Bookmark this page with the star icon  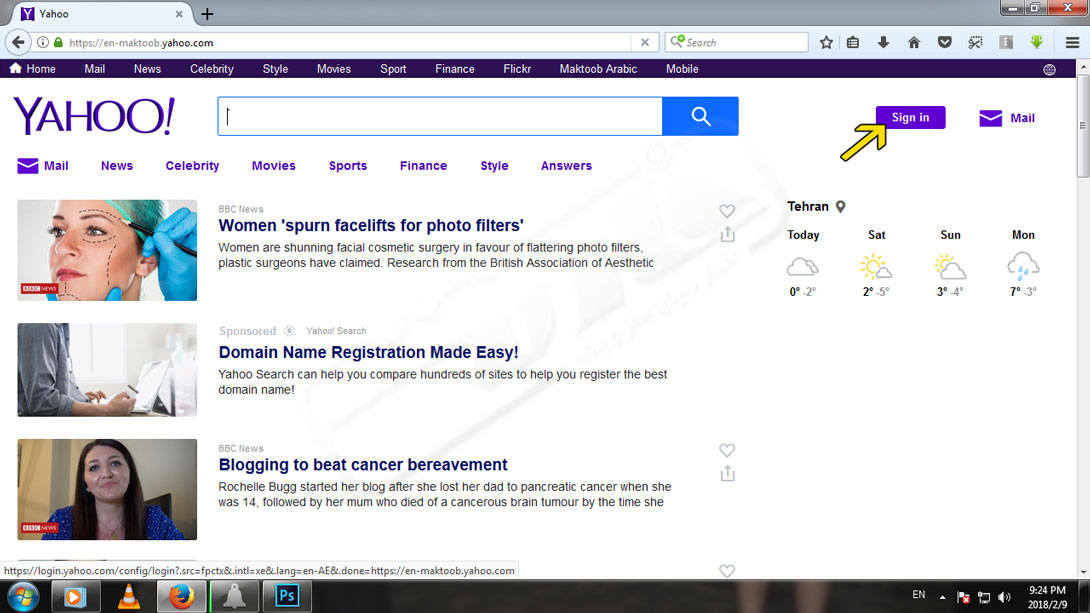click(x=826, y=42)
